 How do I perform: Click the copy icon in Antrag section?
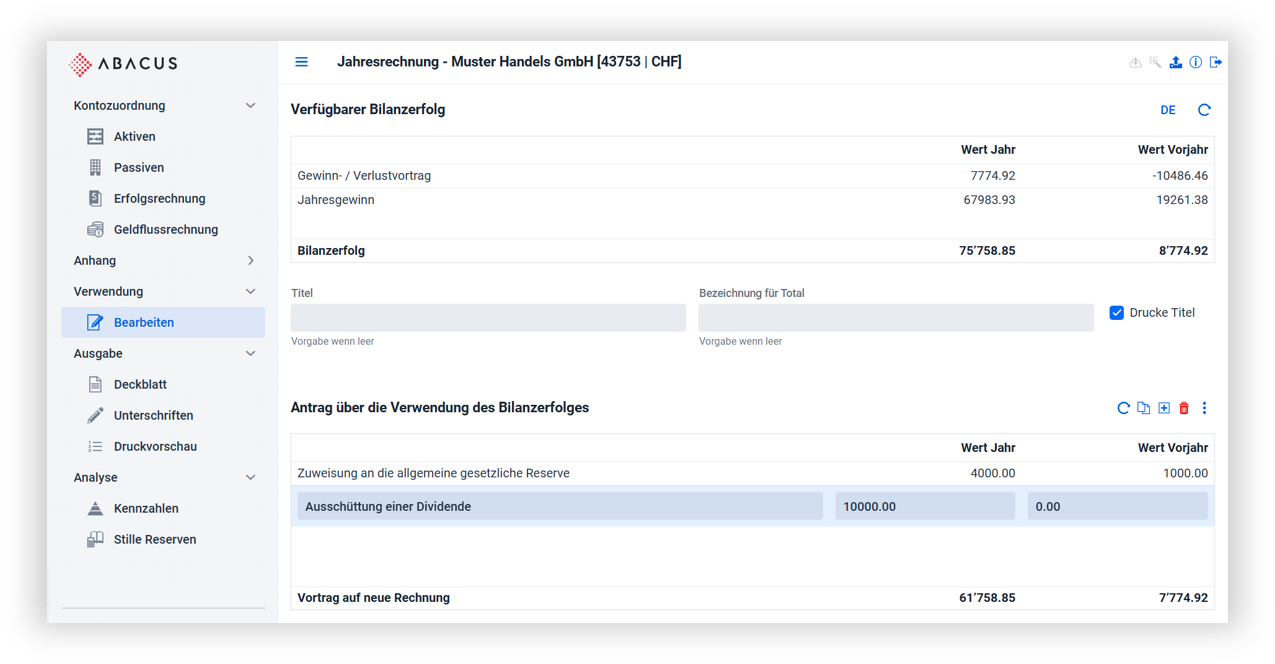tap(1143, 408)
